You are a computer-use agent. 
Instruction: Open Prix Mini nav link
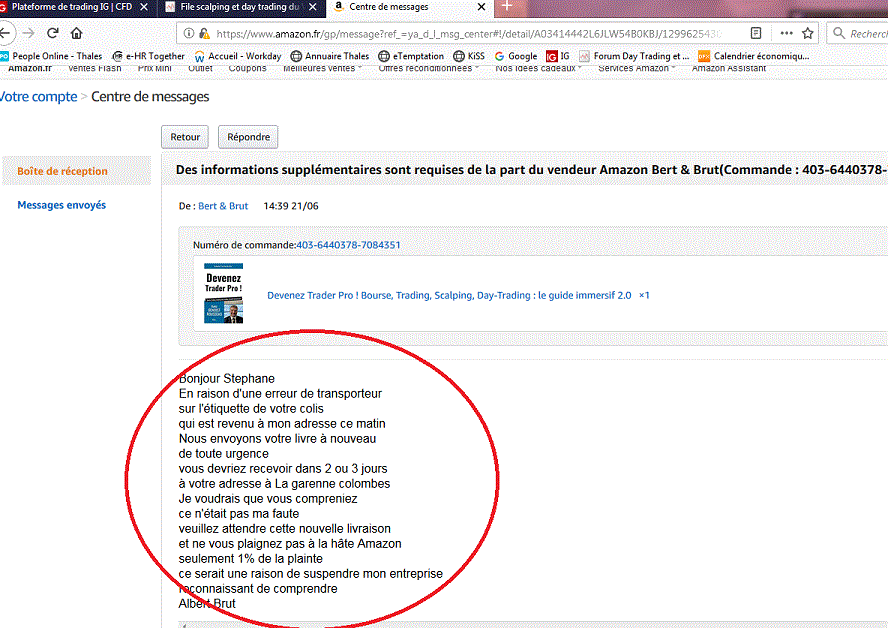[155, 69]
